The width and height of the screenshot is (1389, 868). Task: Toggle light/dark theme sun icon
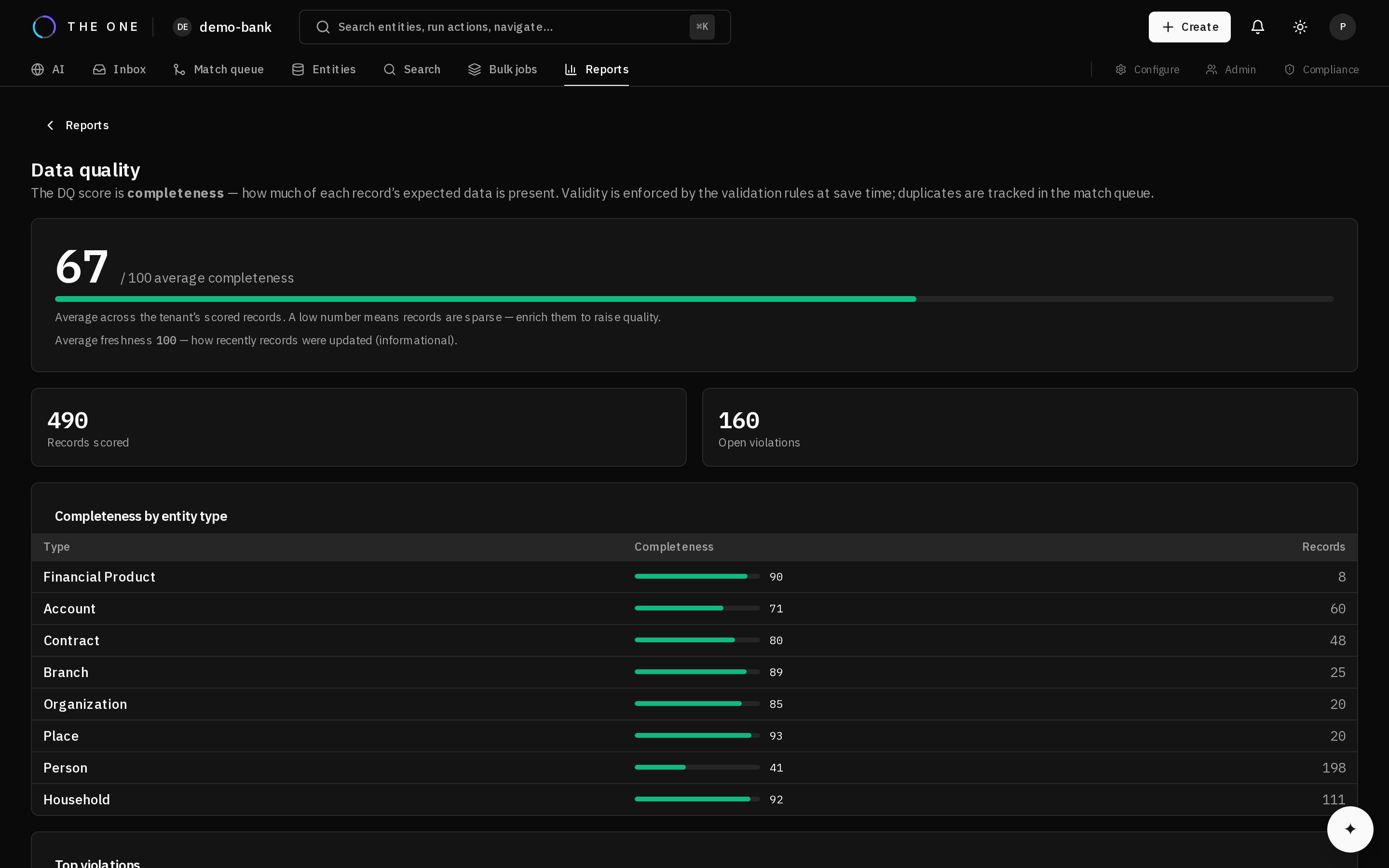[1300, 27]
